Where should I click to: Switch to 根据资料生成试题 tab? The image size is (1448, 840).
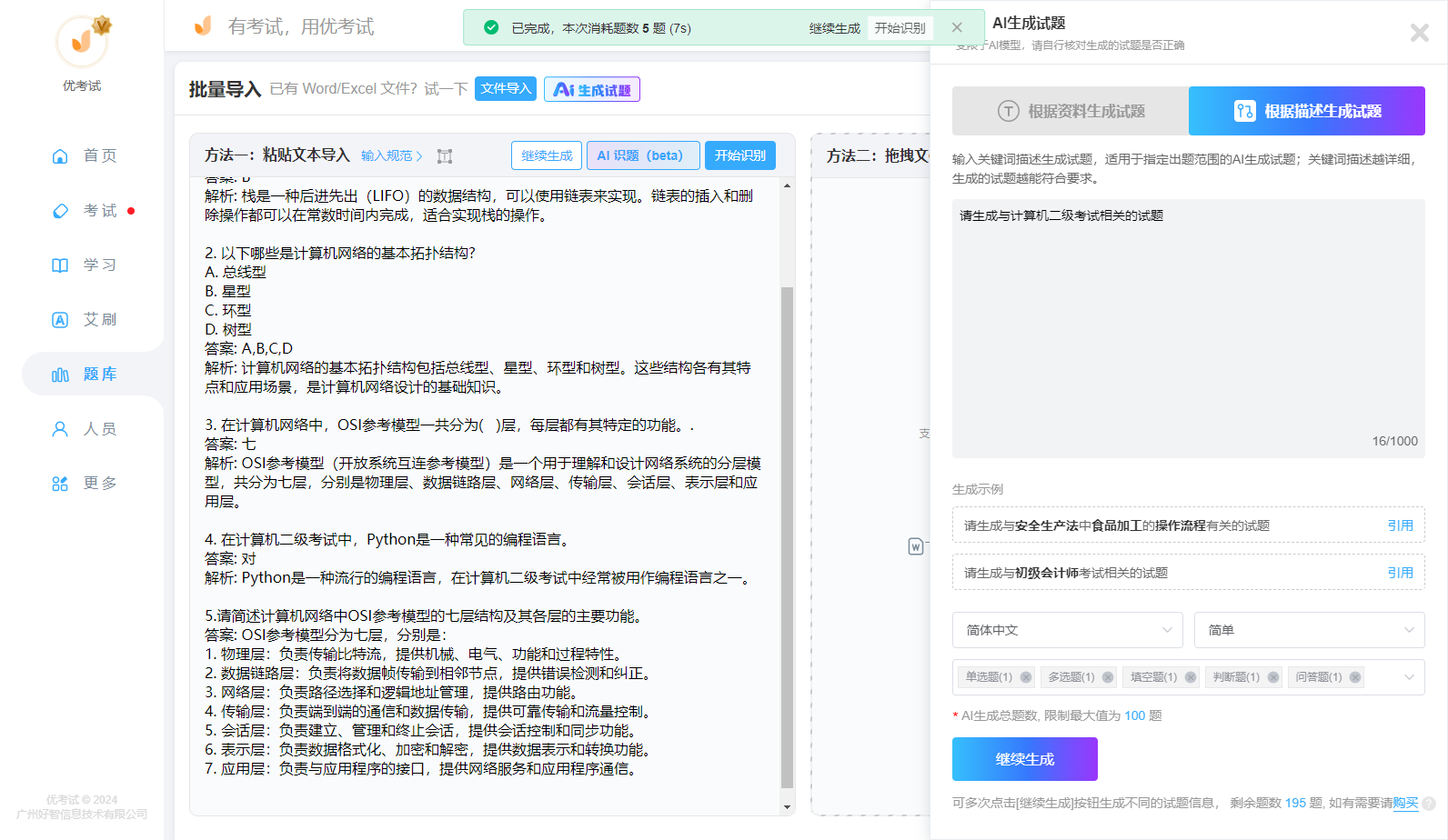[x=1071, y=111]
